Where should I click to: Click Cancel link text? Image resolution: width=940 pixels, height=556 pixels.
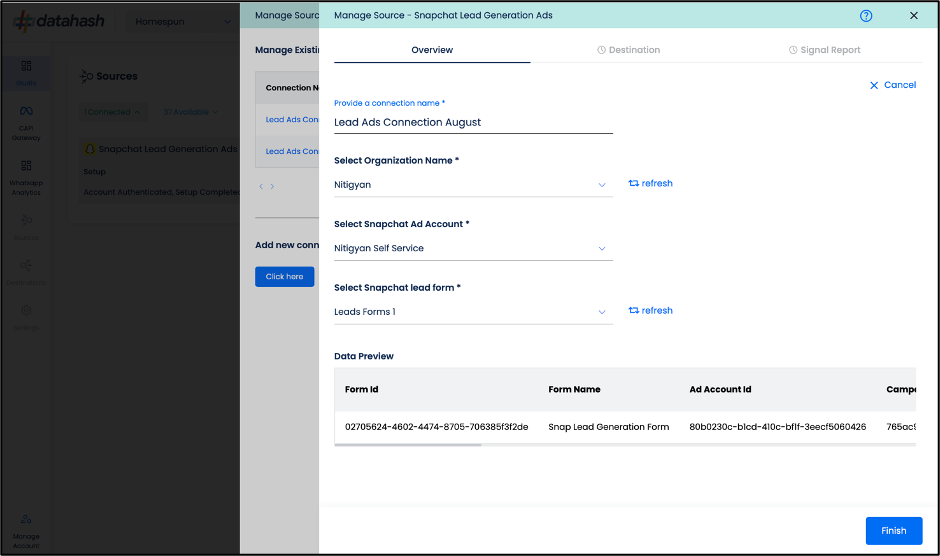[900, 85]
